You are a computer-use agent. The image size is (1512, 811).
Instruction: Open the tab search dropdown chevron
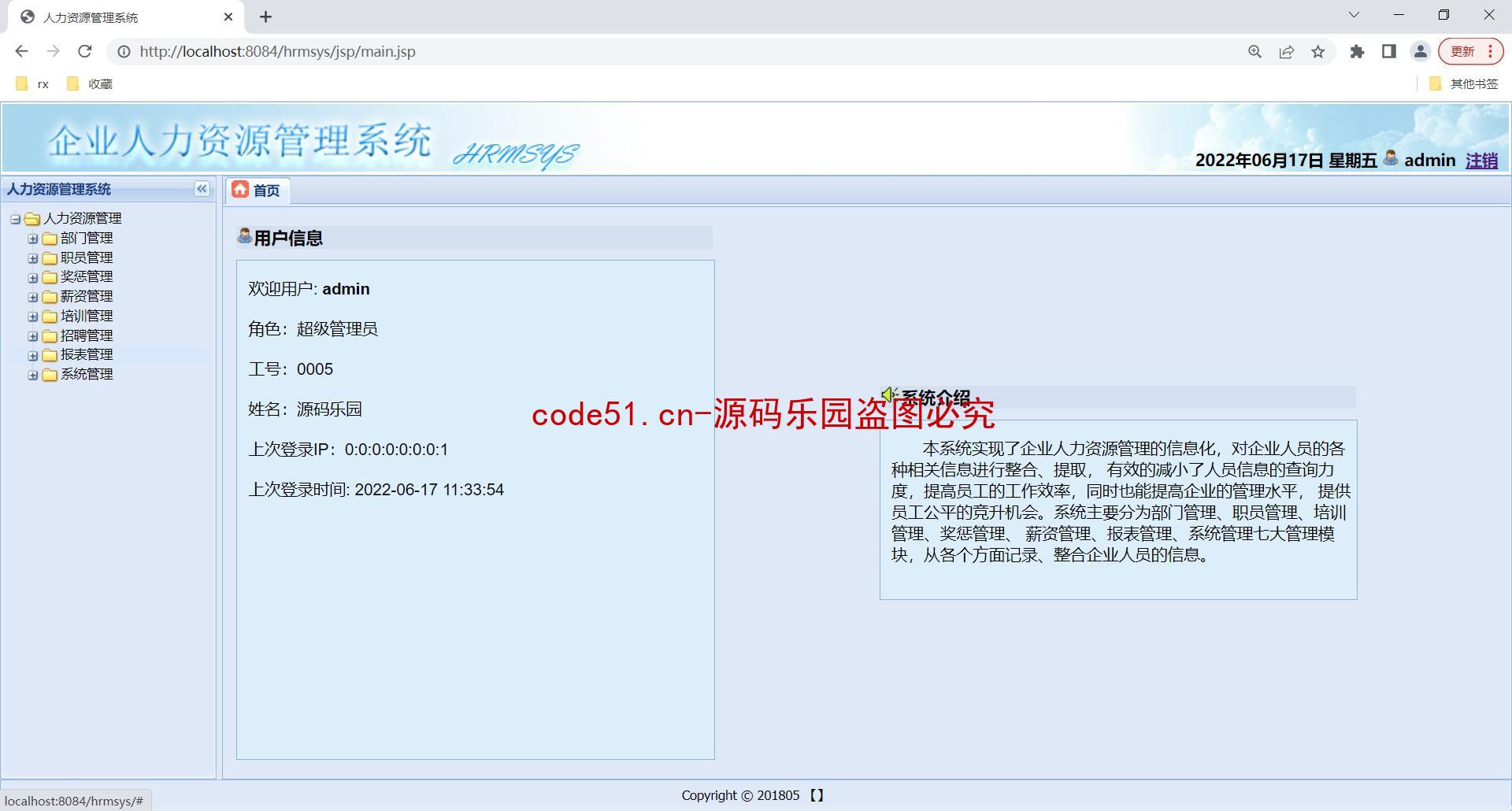1354,14
